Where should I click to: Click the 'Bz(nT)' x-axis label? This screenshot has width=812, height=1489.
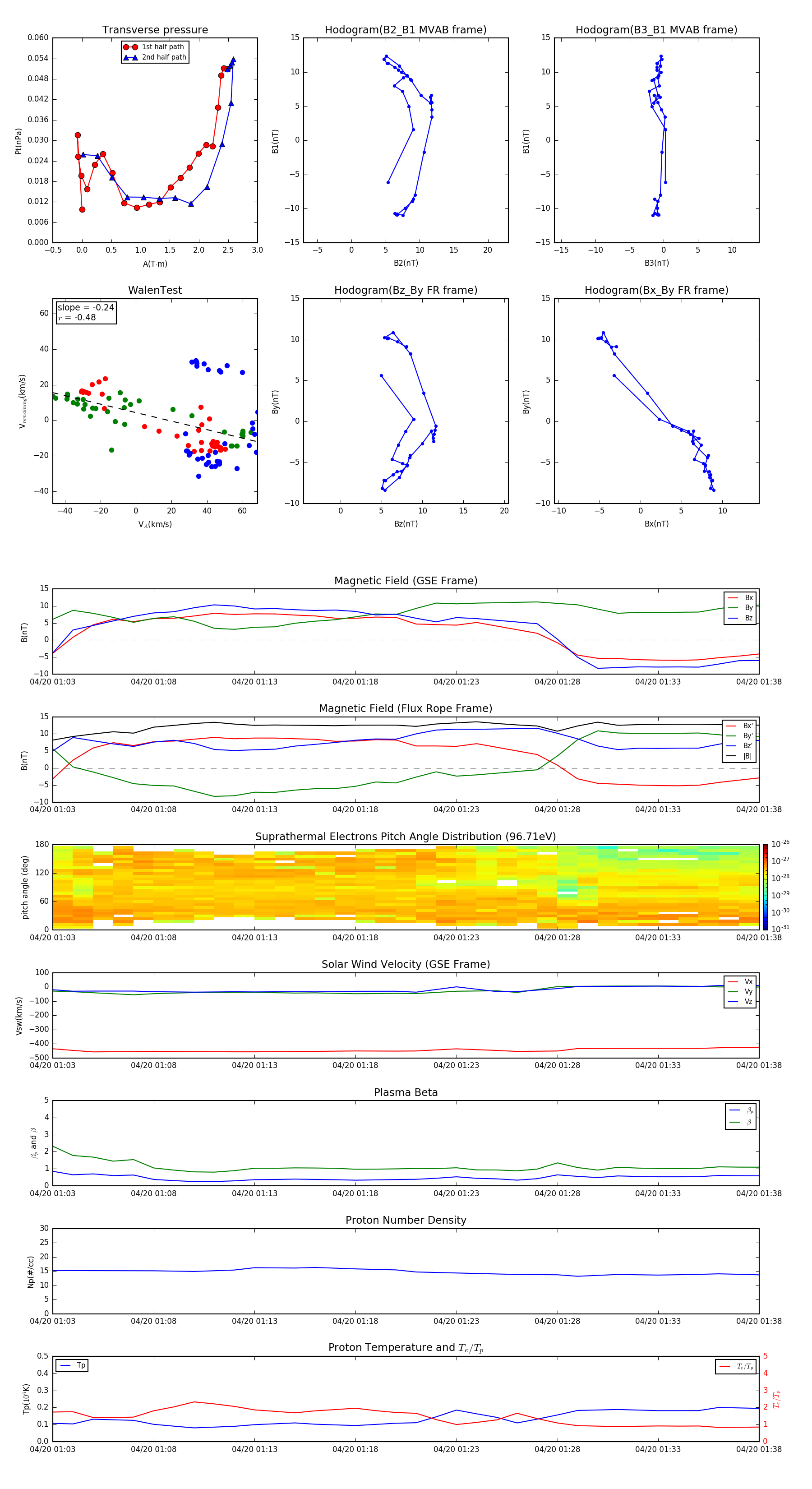(x=406, y=524)
